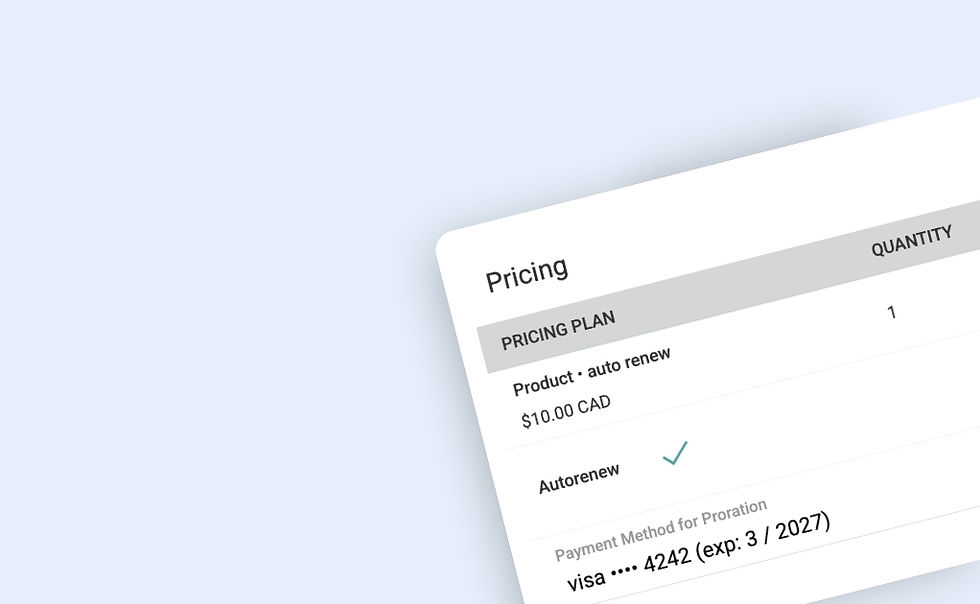980x604 pixels.
Task: Click the word Product in plan name
Action: pos(543,385)
